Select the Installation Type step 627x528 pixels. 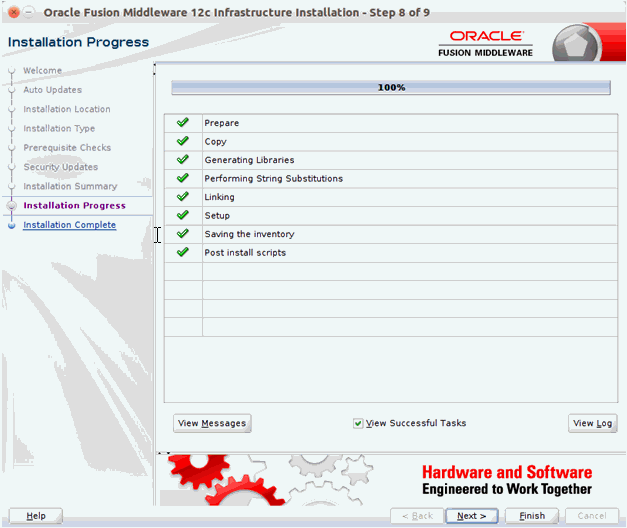(x=59, y=128)
